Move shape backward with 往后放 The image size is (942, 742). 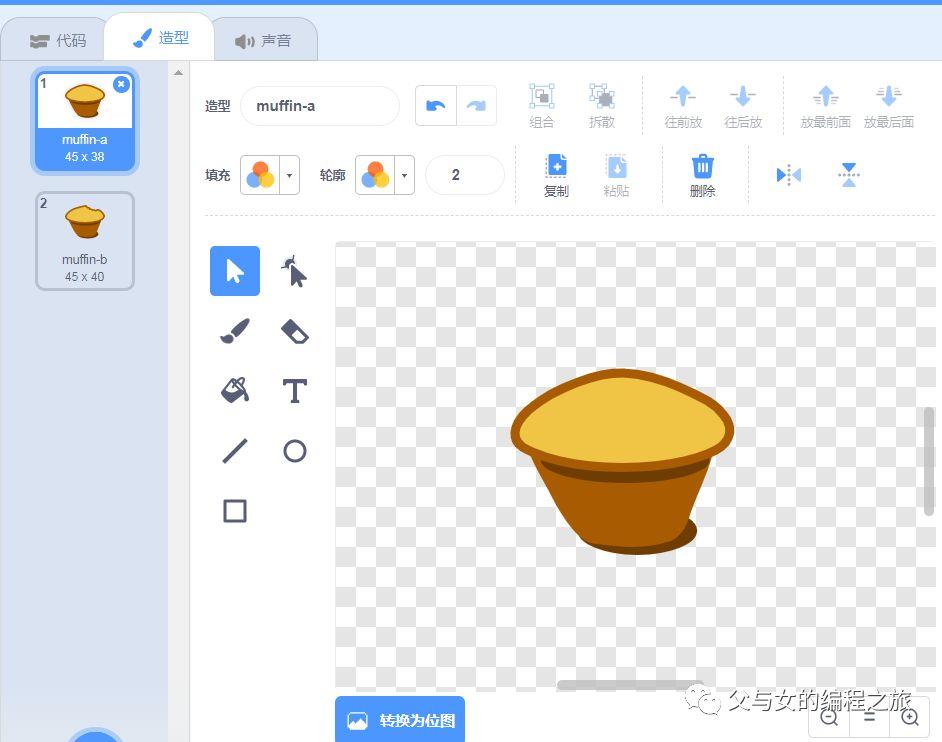[x=743, y=106]
